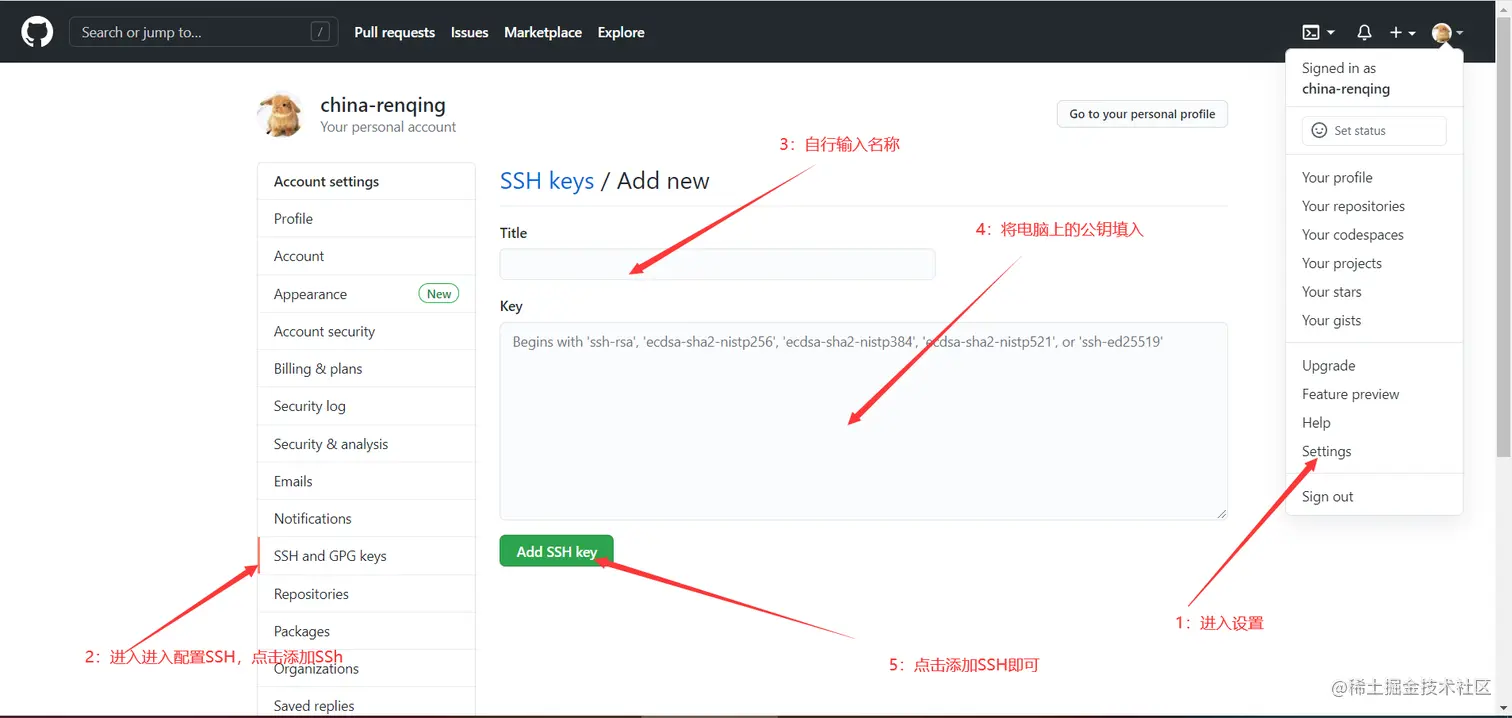Open Account security in the sidebar
1512x718 pixels.
(x=366, y=331)
